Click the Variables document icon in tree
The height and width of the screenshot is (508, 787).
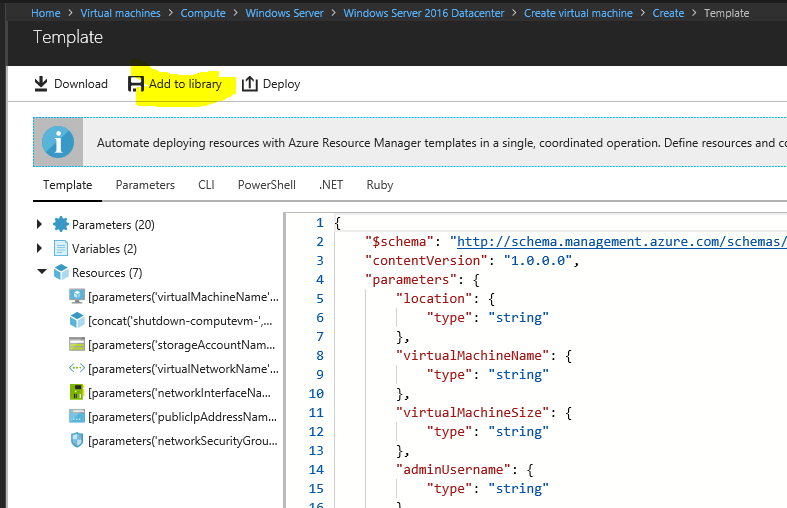tap(61, 248)
